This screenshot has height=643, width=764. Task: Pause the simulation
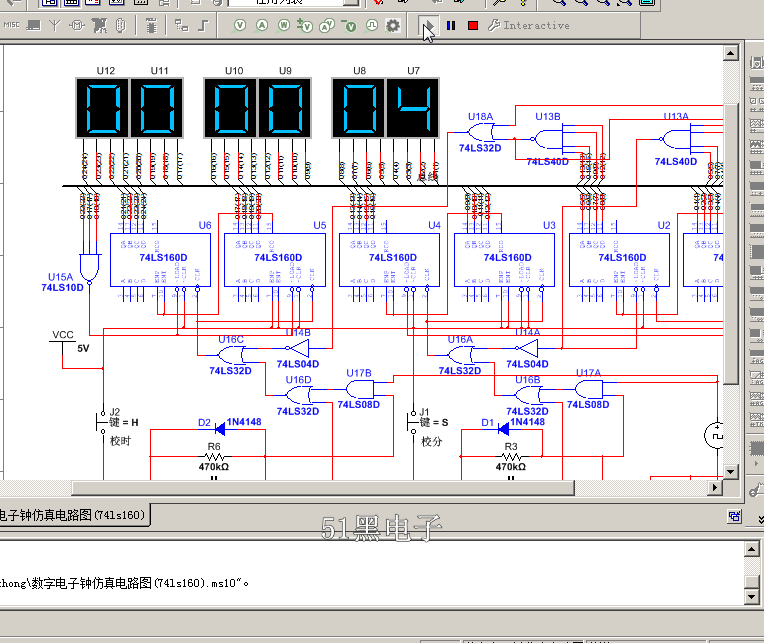coord(451,25)
